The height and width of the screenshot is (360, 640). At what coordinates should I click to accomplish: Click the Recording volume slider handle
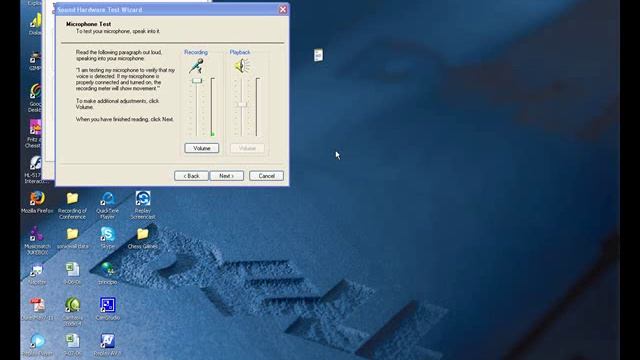(197, 81)
